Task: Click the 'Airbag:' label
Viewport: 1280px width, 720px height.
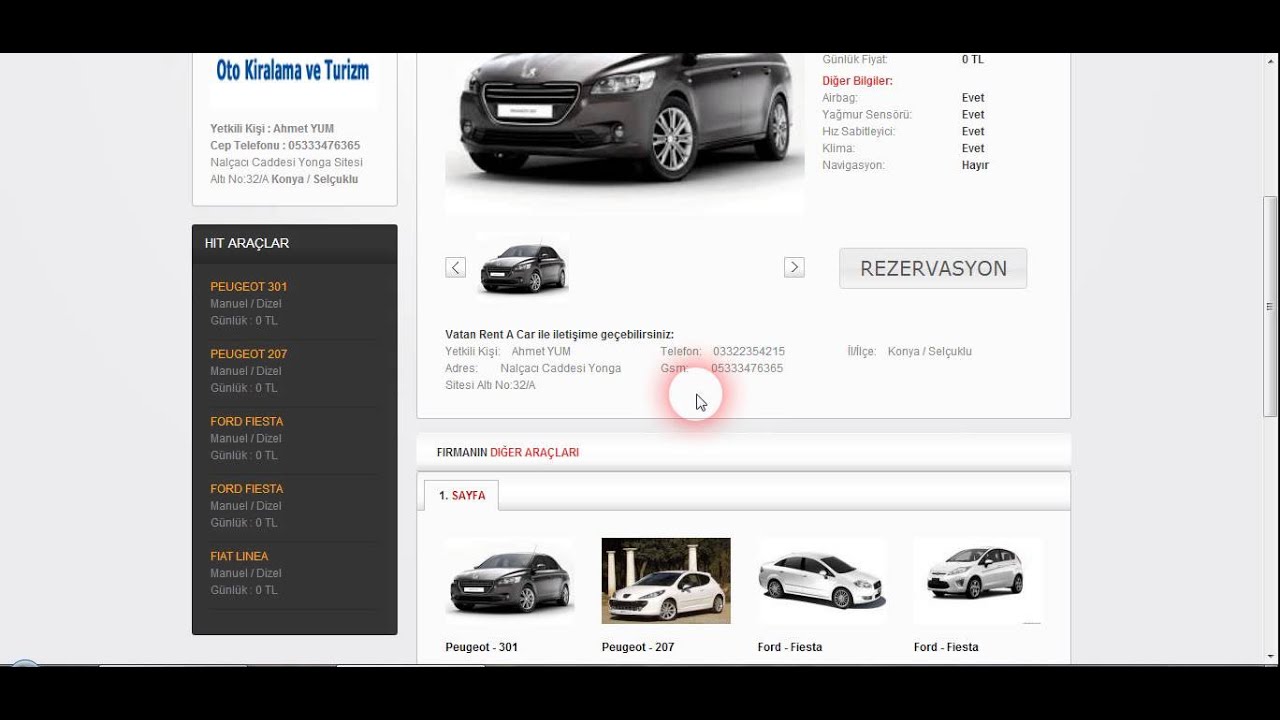Action: 840,98
